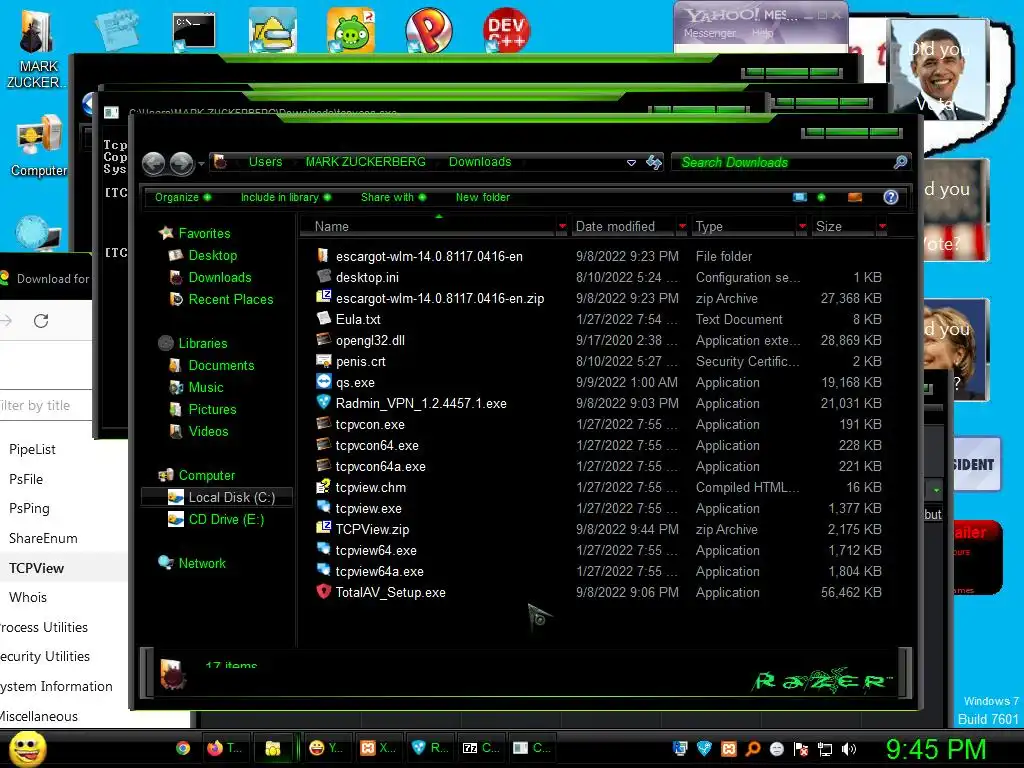This screenshot has width=1024, height=768.
Task: Click the Explorer Forward navigation button
Action: click(x=182, y=163)
